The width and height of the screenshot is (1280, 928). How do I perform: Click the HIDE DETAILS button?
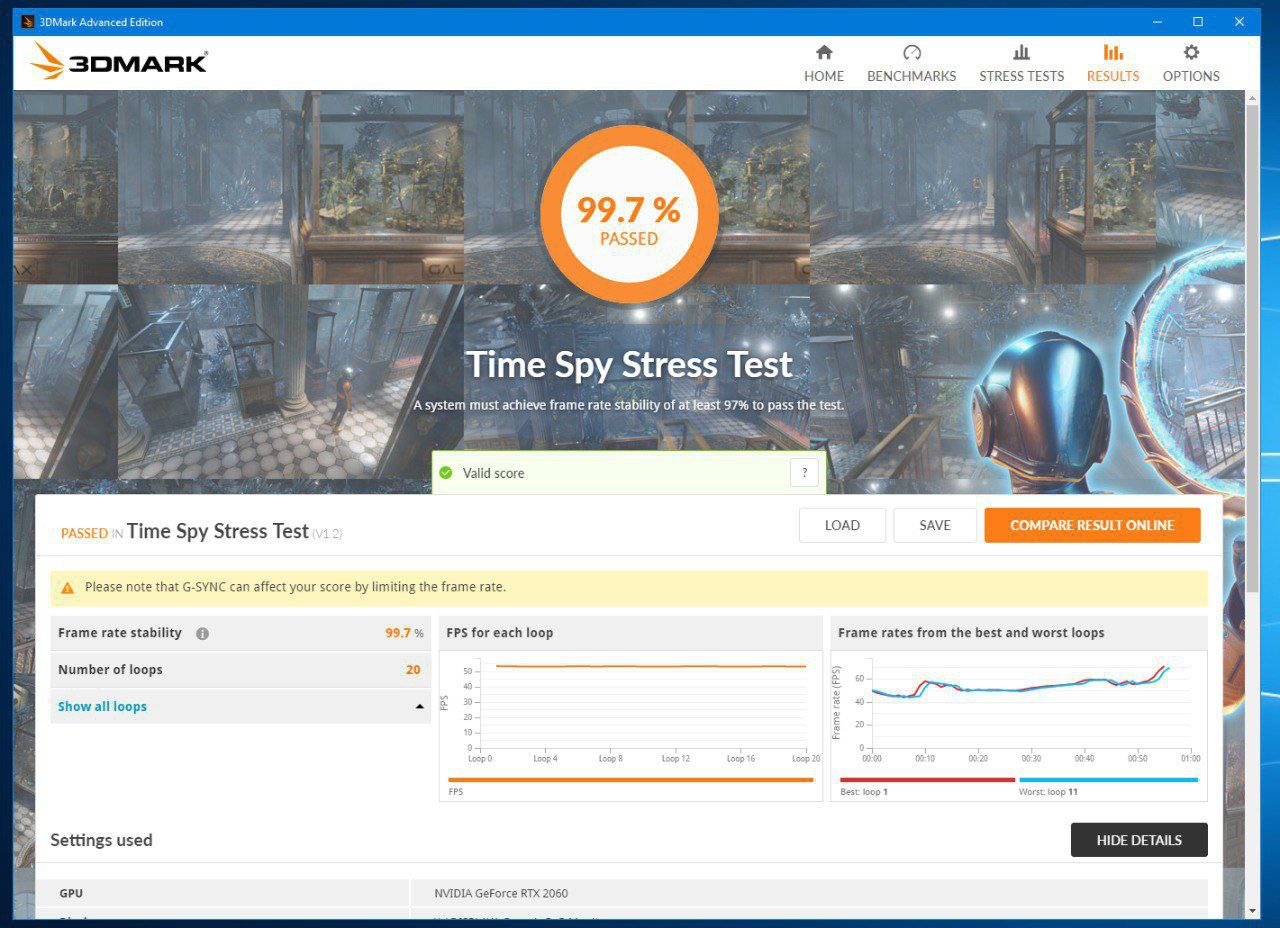click(x=1139, y=840)
